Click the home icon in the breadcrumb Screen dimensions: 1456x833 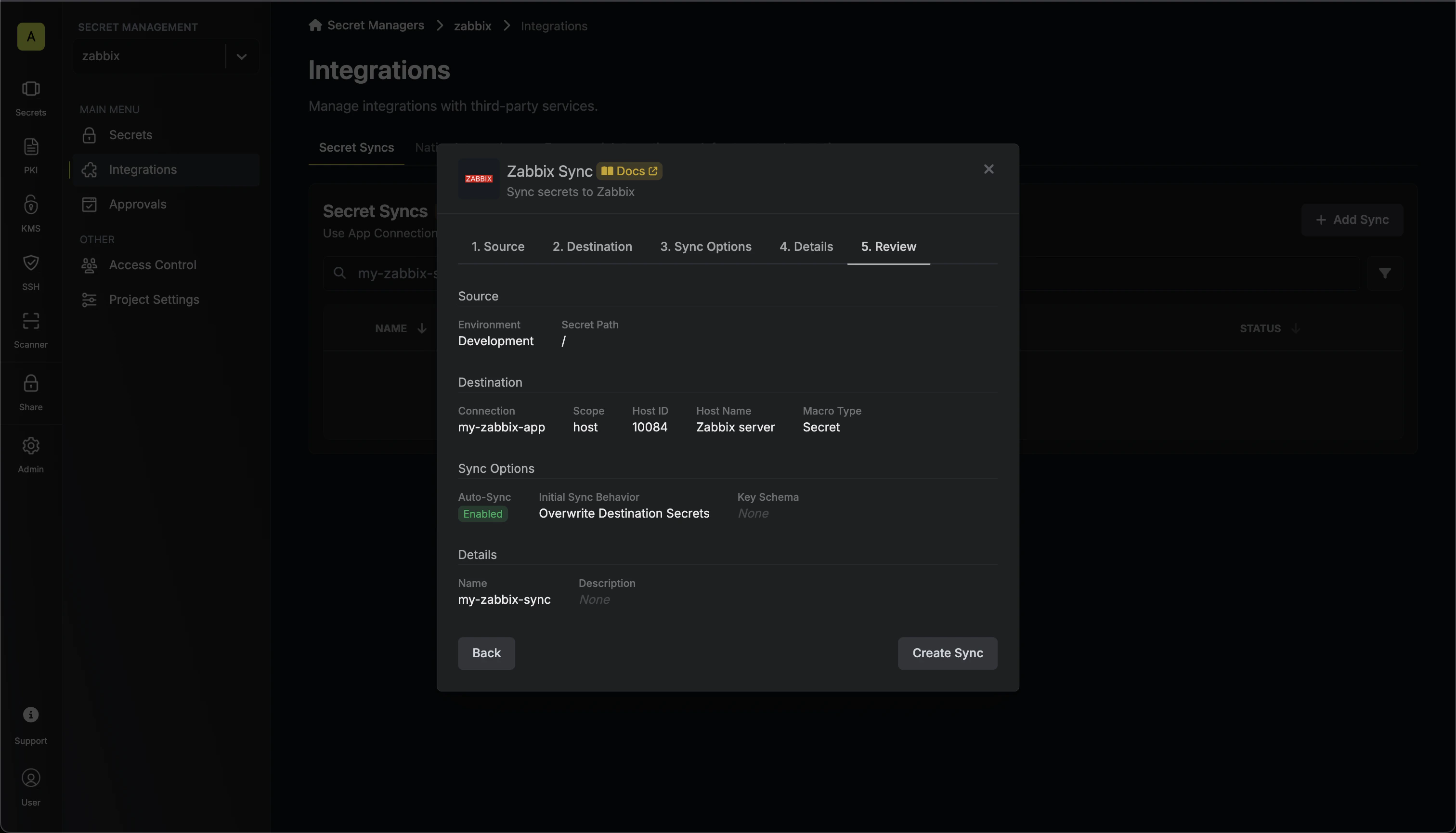(x=315, y=25)
